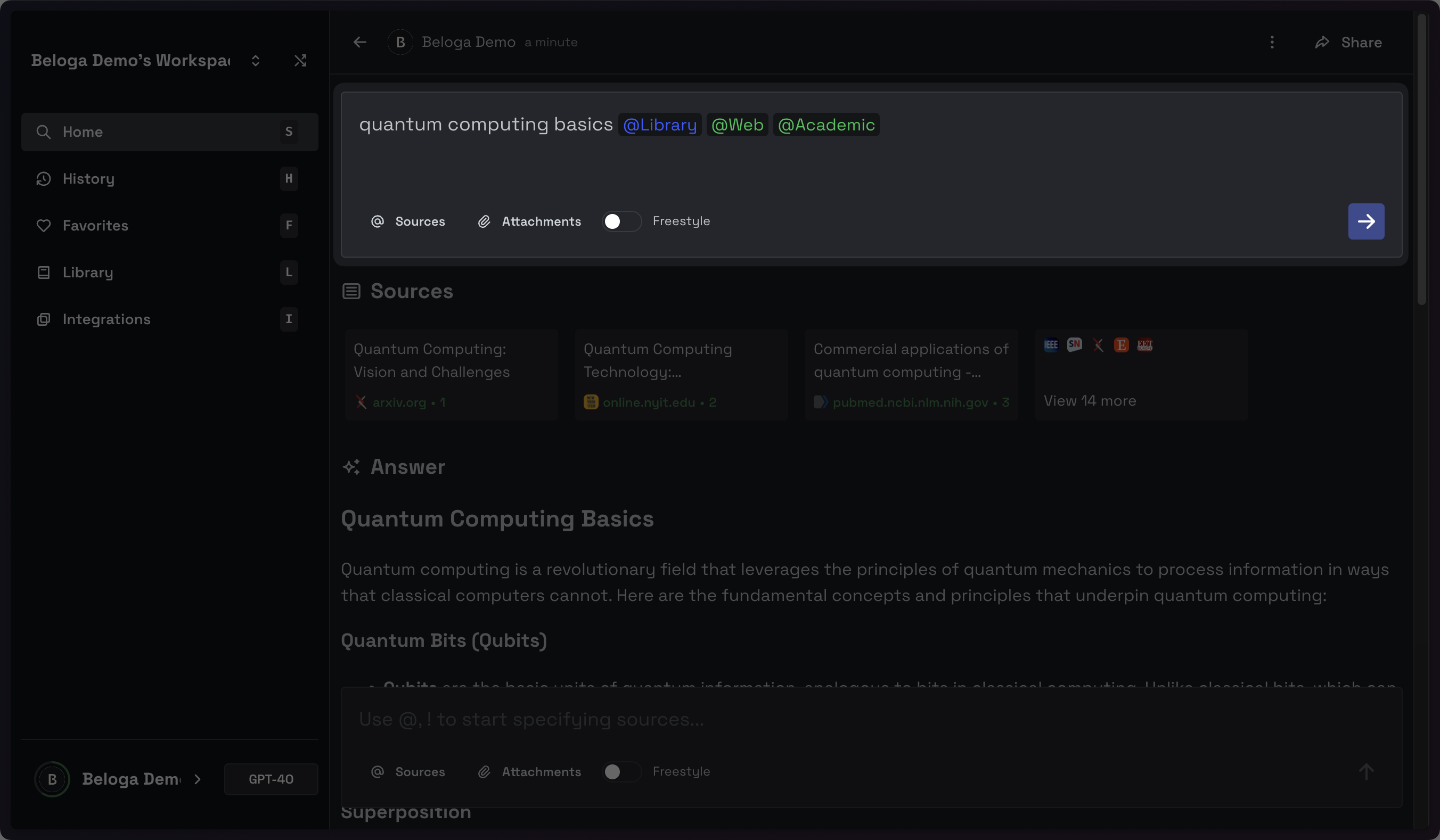Open the GPT-4O model selector
The image size is (1440, 840).
271,779
